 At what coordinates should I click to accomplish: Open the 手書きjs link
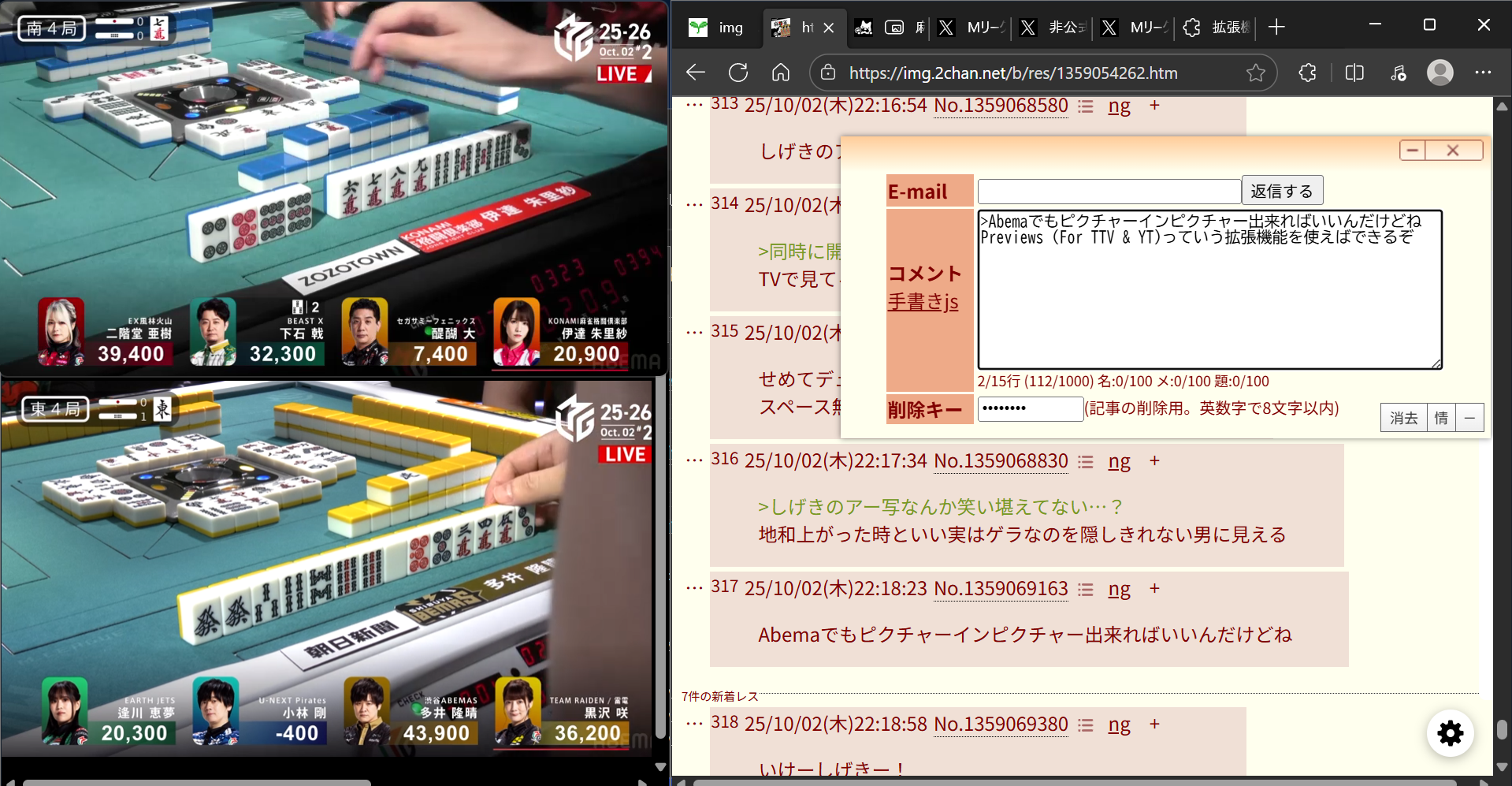pos(923,302)
